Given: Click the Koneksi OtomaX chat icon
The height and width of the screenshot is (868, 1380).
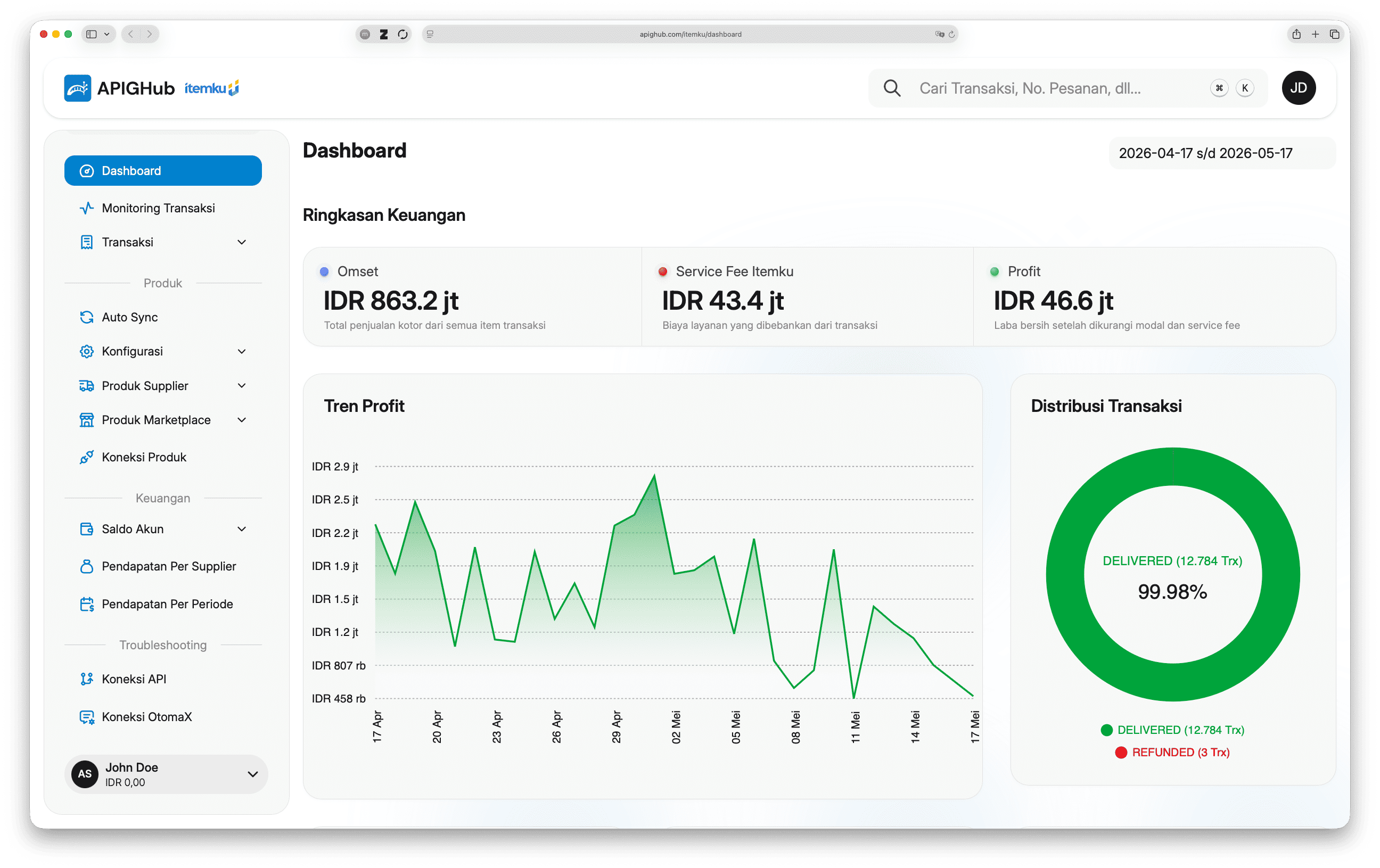Looking at the screenshot, I should (x=87, y=717).
